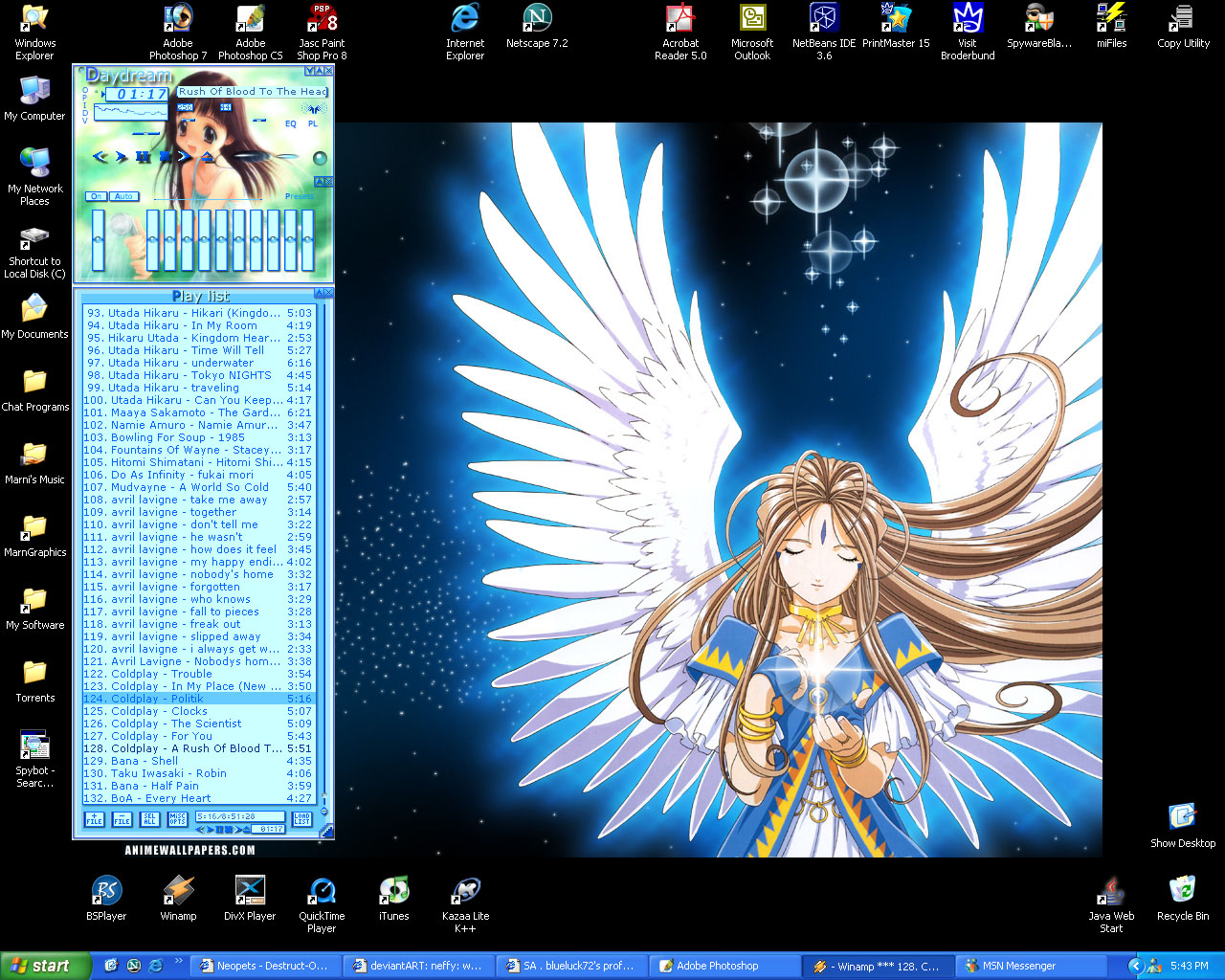This screenshot has width=1225, height=980.
Task: Select playlist track Coldplay - The Scientist
Action: click(x=198, y=724)
